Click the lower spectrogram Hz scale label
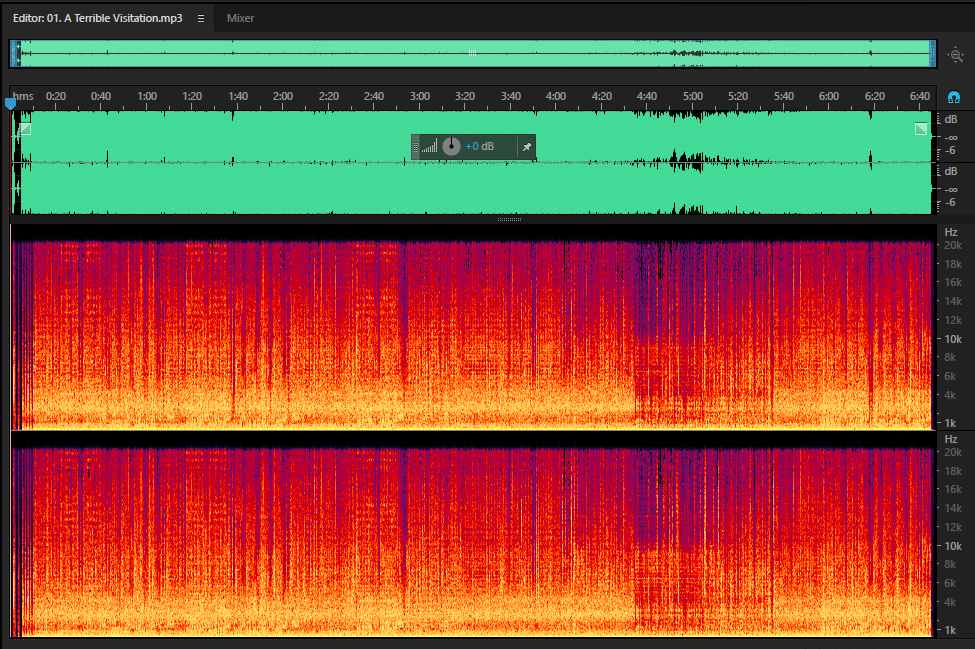 [951, 439]
